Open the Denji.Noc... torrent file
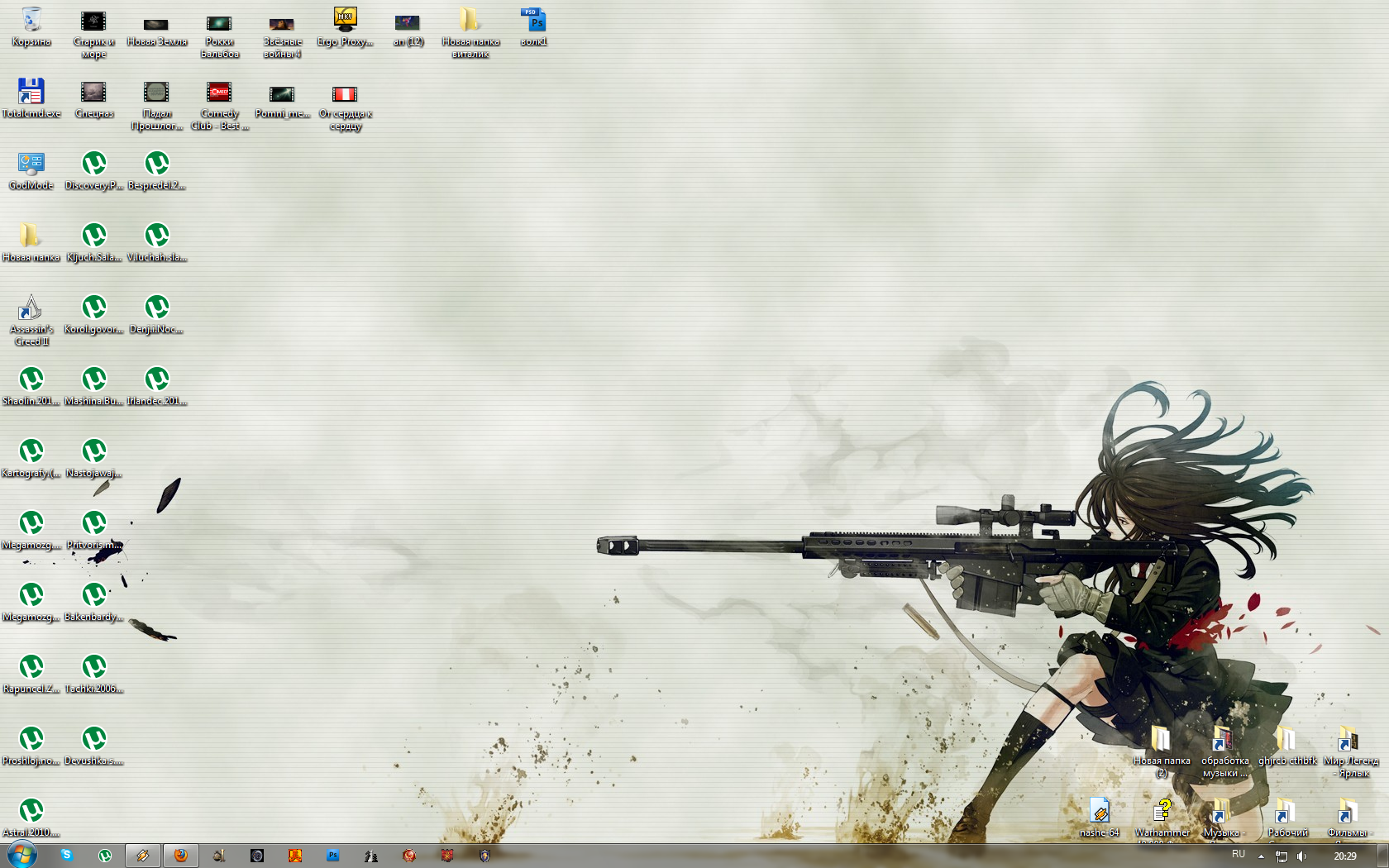 click(x=157, y=314)
